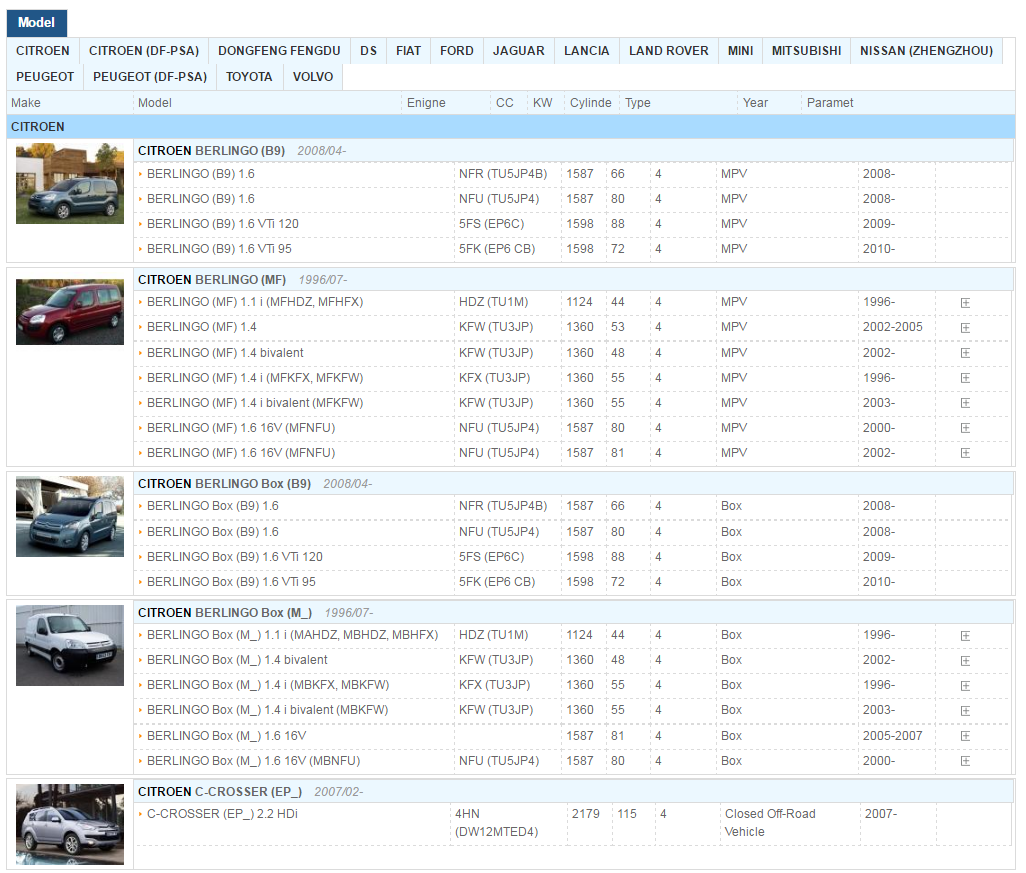Select the DS make tab
Screen dimensions: 1026x873
[x=368, y=51]
